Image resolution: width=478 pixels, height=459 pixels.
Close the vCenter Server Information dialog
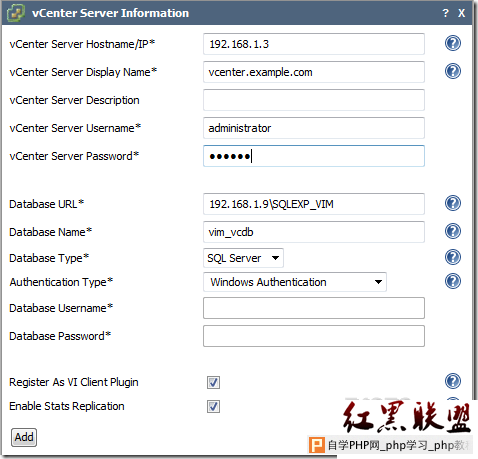461,13
